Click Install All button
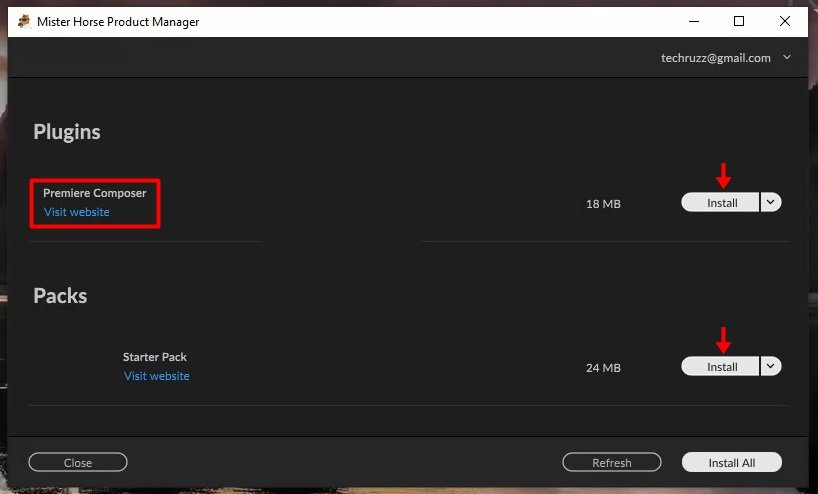 pos(731,463)
